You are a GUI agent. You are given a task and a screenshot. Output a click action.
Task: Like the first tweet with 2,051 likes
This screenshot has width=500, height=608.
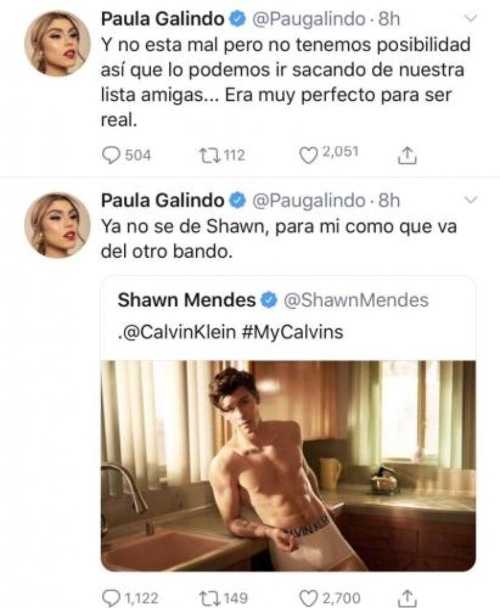pyautogui.click(x=308, y=156)
